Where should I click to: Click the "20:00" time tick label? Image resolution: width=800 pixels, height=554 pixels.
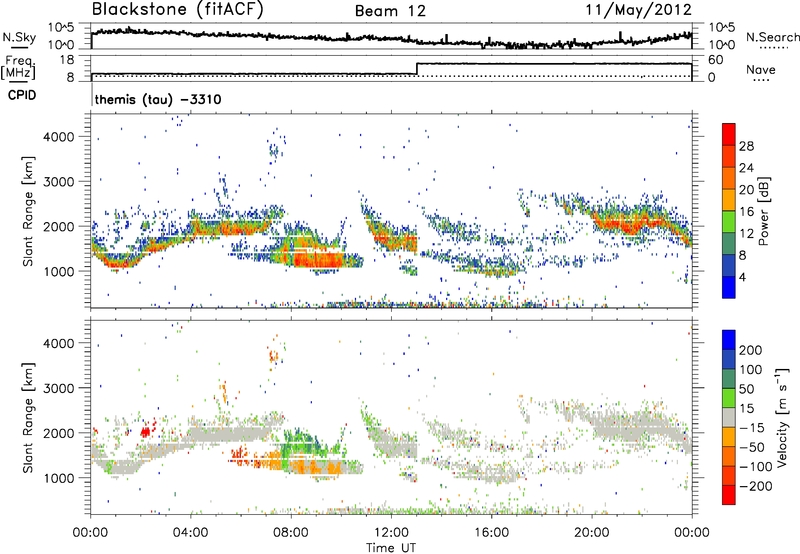pos(591,533)
